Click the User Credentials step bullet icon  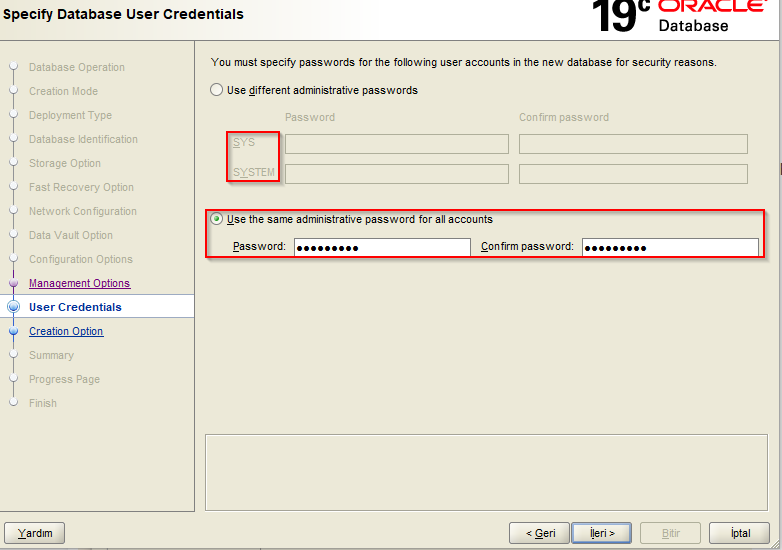13,307
